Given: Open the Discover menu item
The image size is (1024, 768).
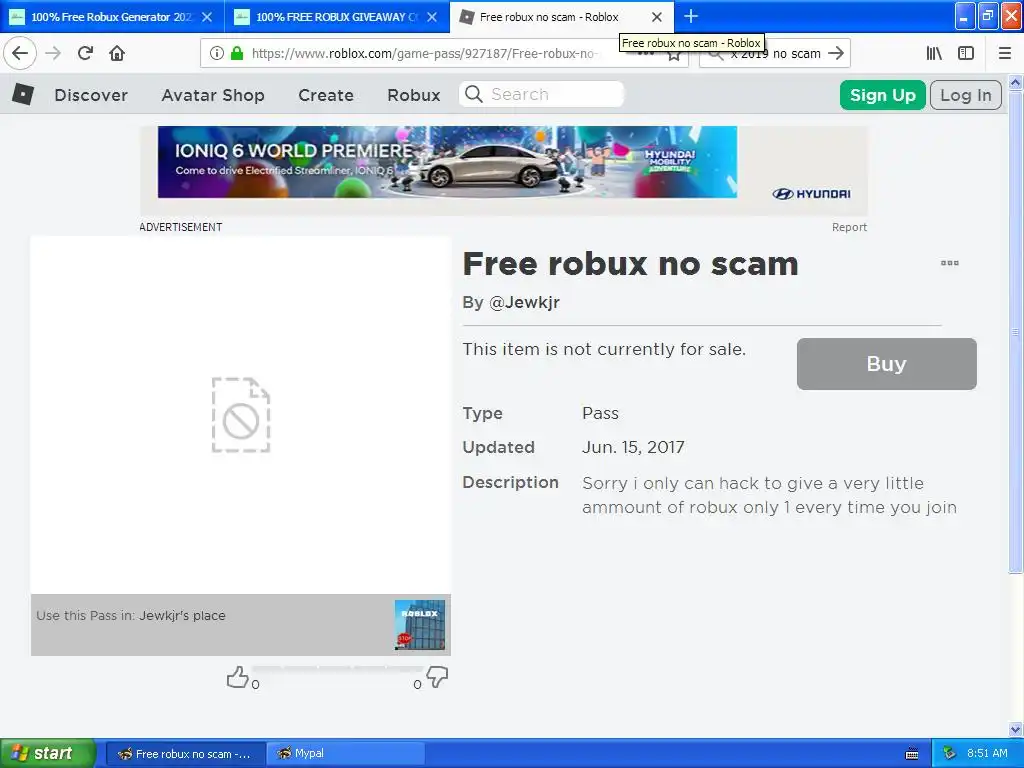Looking at the screenshot, I should pyautogui.click(x=91, y=95).
